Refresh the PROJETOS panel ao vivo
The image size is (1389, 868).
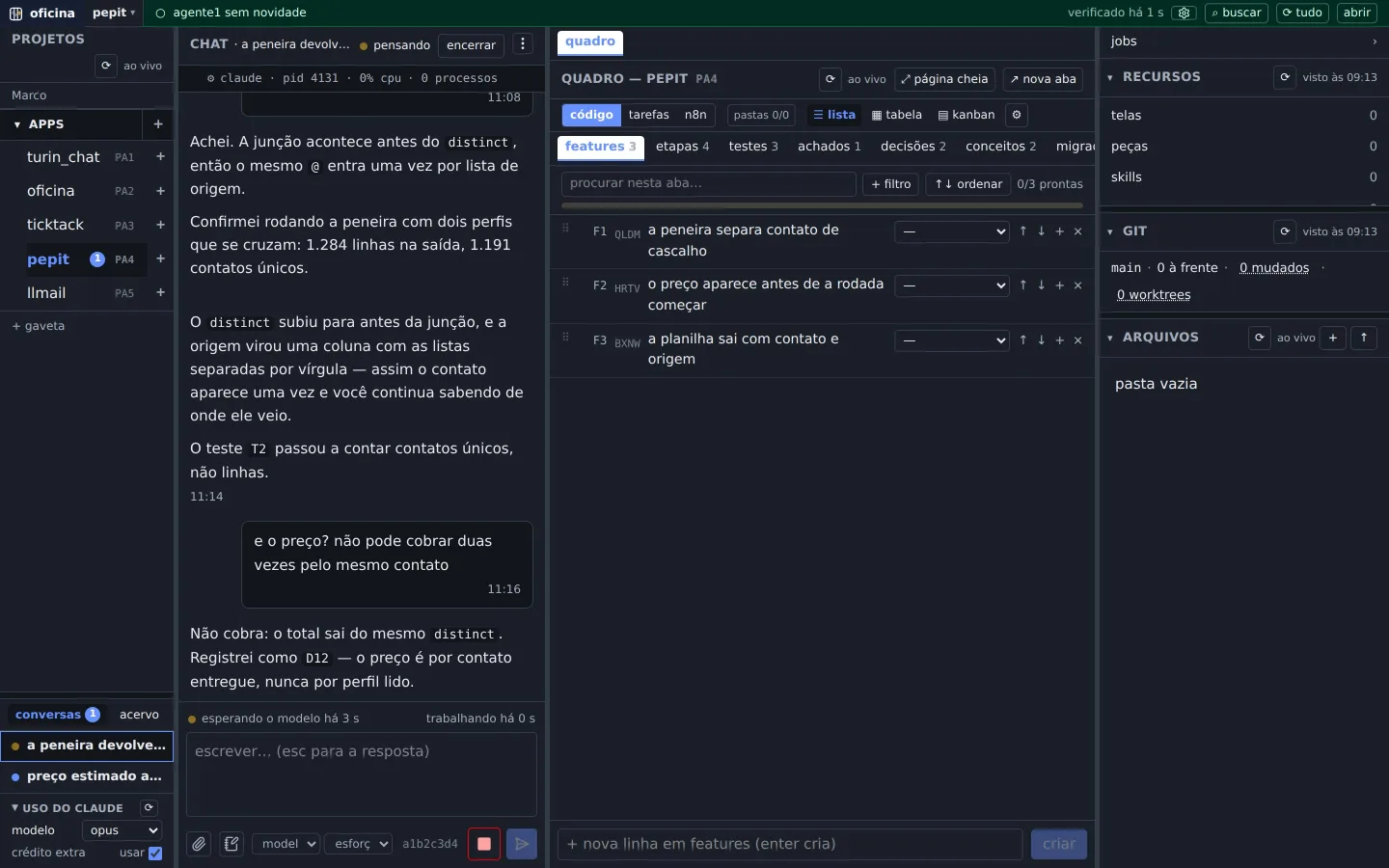coord(106,66)
